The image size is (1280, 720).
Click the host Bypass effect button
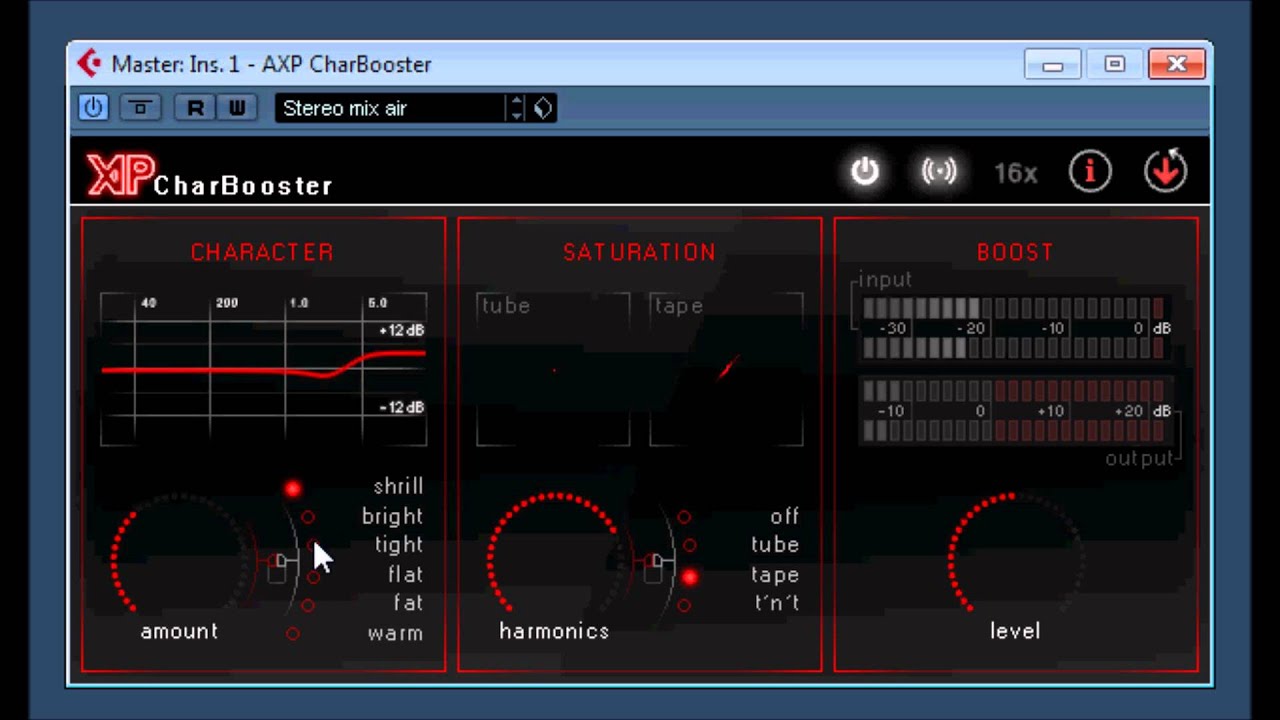[x=140, y=107]
